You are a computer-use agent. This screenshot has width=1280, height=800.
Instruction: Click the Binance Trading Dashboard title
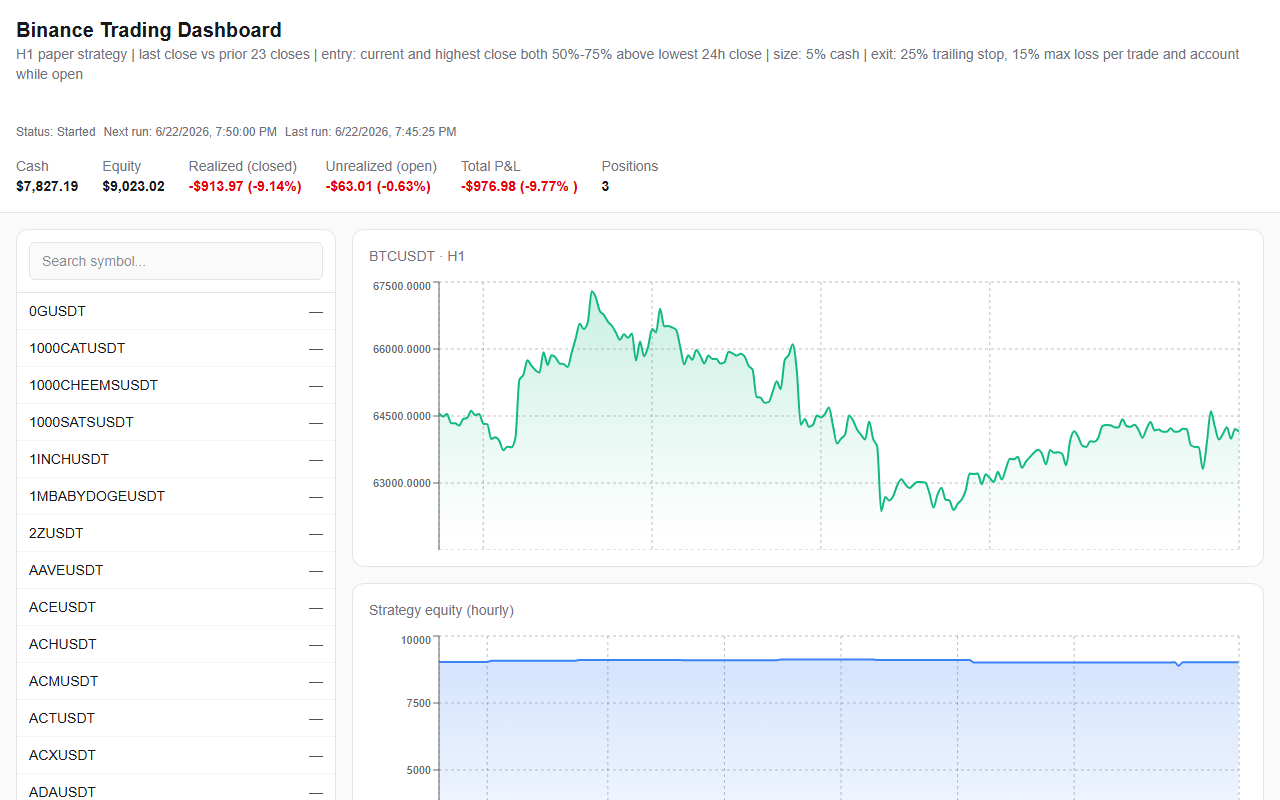pos(149,30)
